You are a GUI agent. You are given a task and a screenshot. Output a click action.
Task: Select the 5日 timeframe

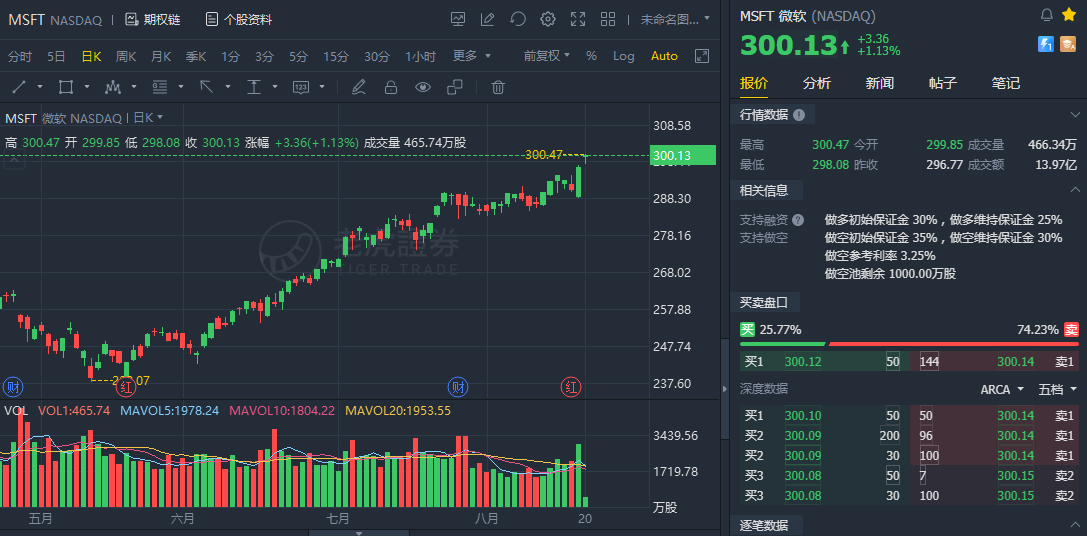56,56
